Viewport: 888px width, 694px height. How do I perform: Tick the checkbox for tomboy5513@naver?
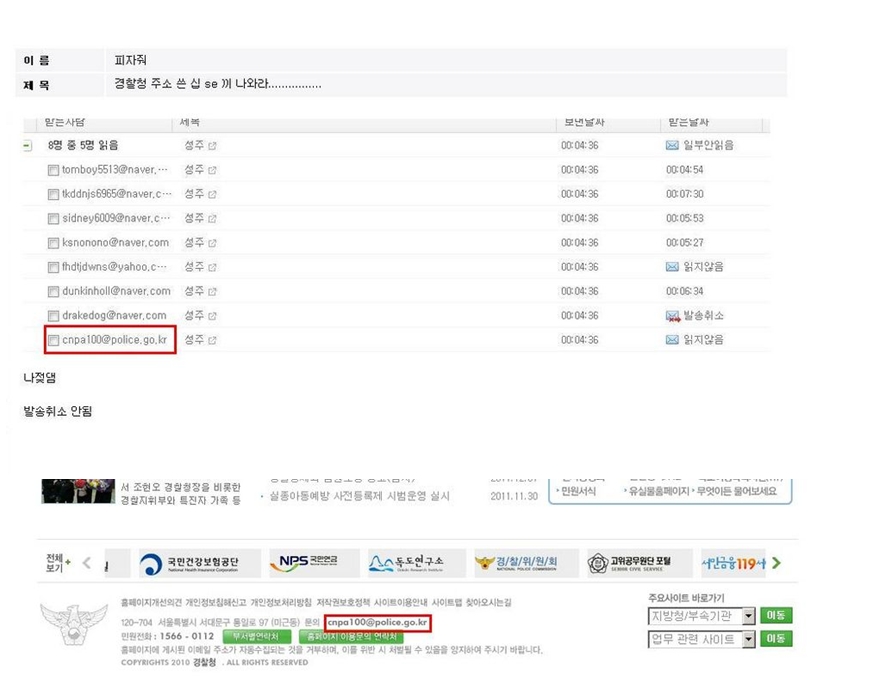[x=53, y=170]
